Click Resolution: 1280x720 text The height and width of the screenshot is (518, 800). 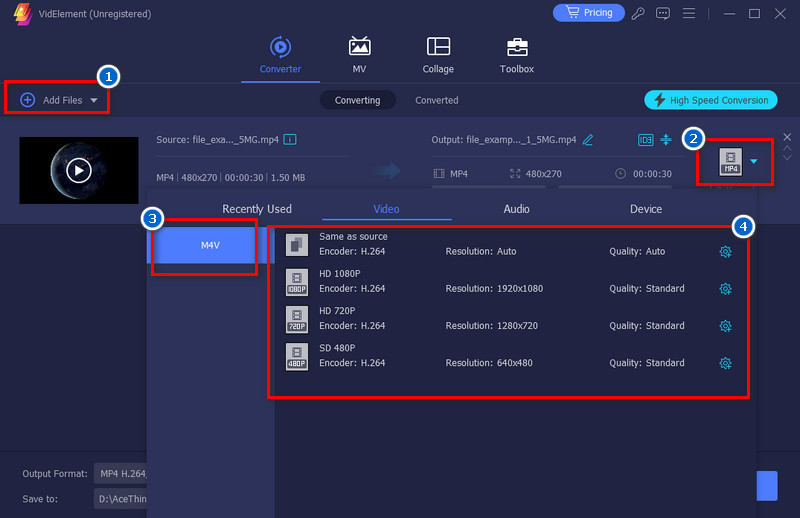click(x=491, y=326)
